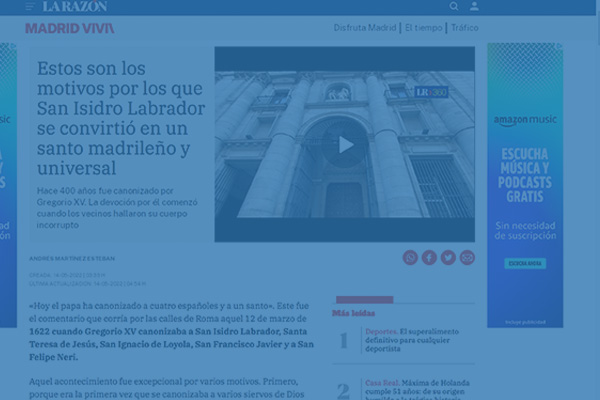Share the article via WhatsApp
Screen dimensions: 600x400
point(410,258)
